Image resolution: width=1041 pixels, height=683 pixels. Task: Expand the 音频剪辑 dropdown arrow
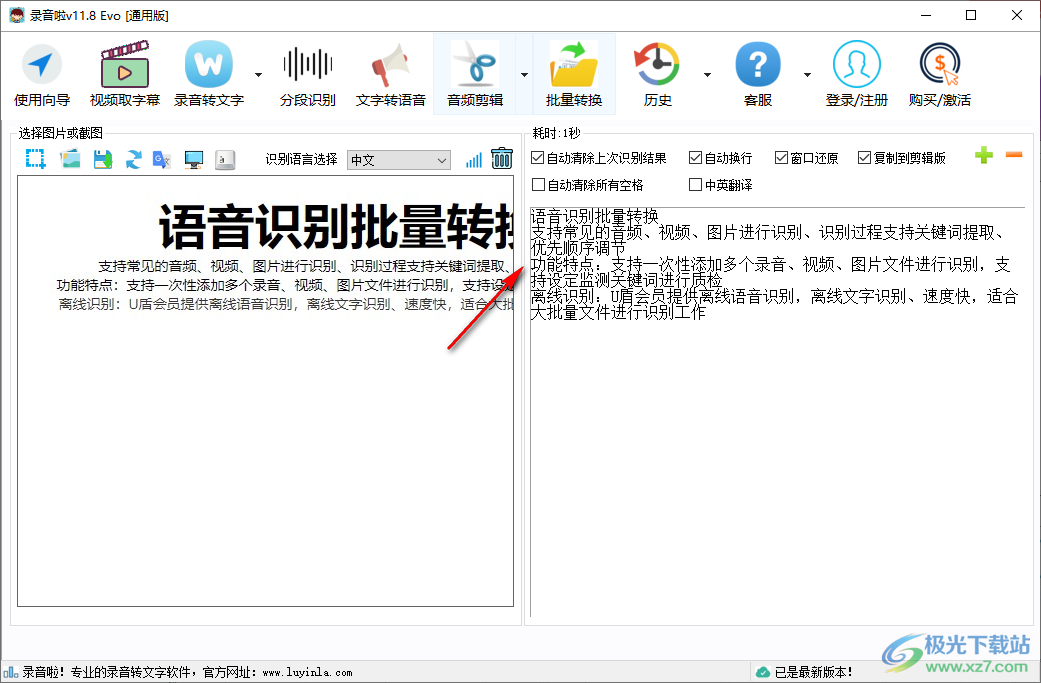click(524, 74)
